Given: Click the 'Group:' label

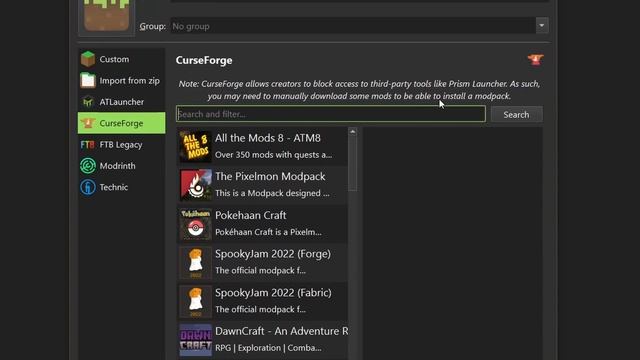Looking at the screenshot, I should tap(153, 26).
